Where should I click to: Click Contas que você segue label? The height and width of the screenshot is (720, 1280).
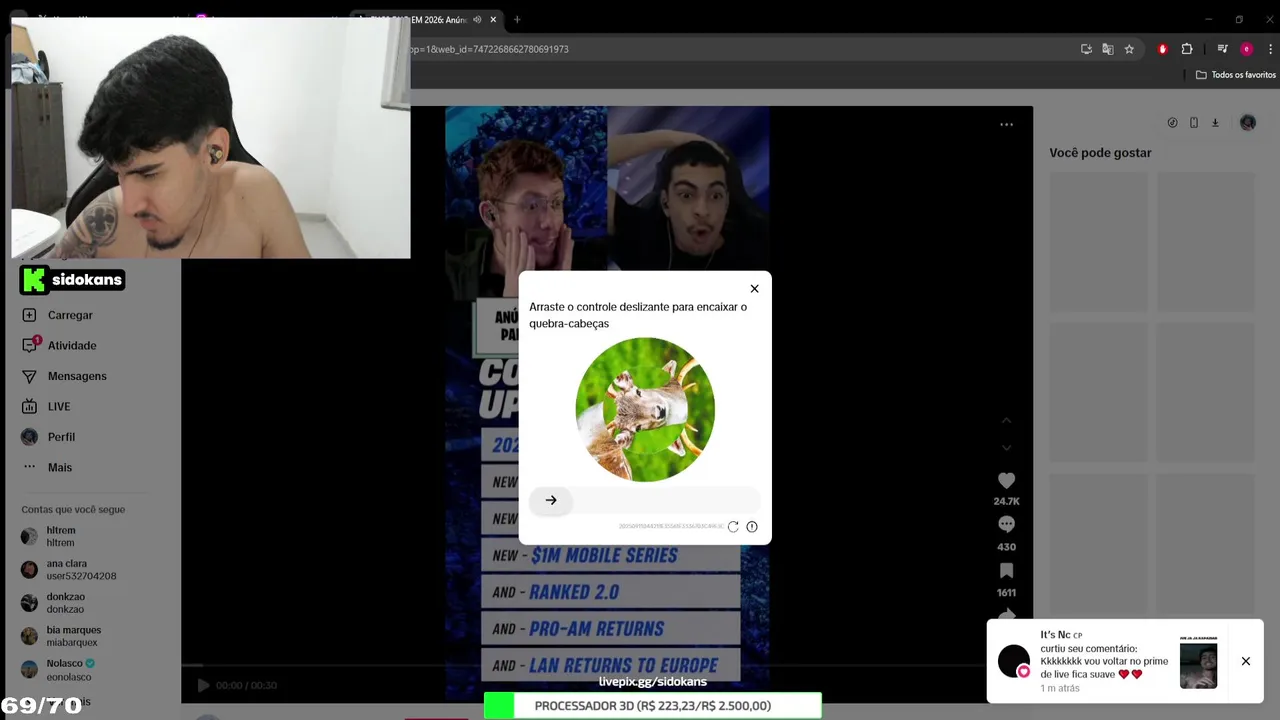point(73,509)
